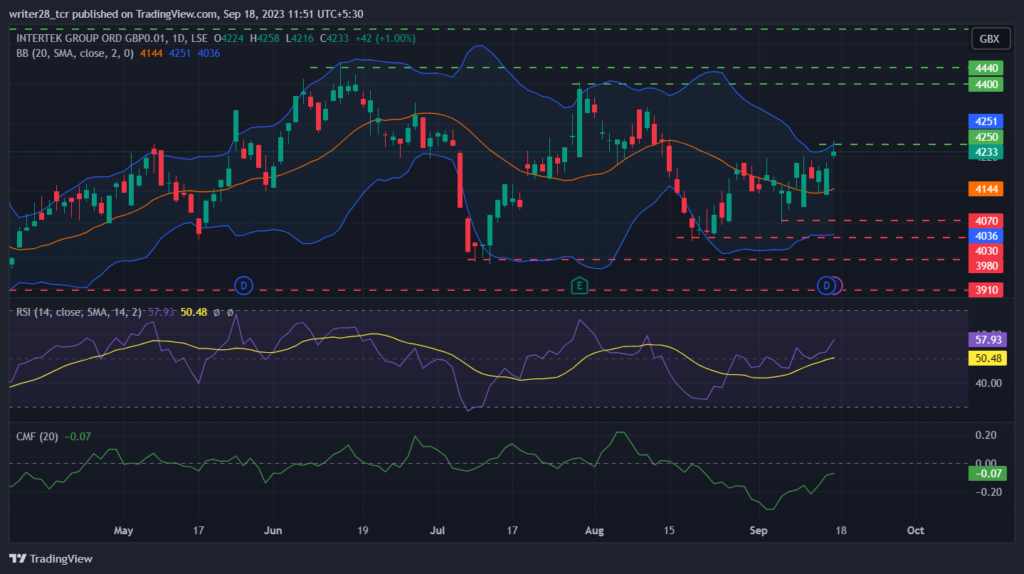The image size is (1024, 574).
Task: Select the INTERTEK GROUP ORD symbol title
Action: pyautogui.click(x=112, y=39)
